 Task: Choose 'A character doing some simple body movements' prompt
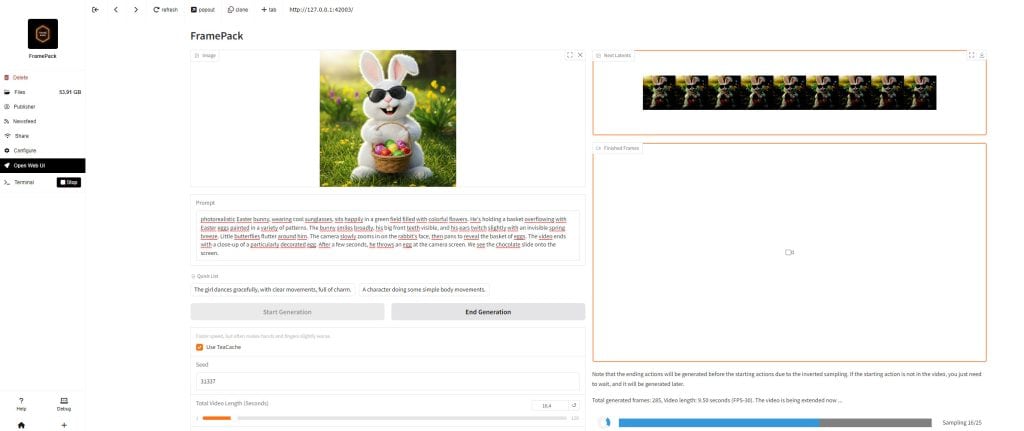(x=424, y=289)
